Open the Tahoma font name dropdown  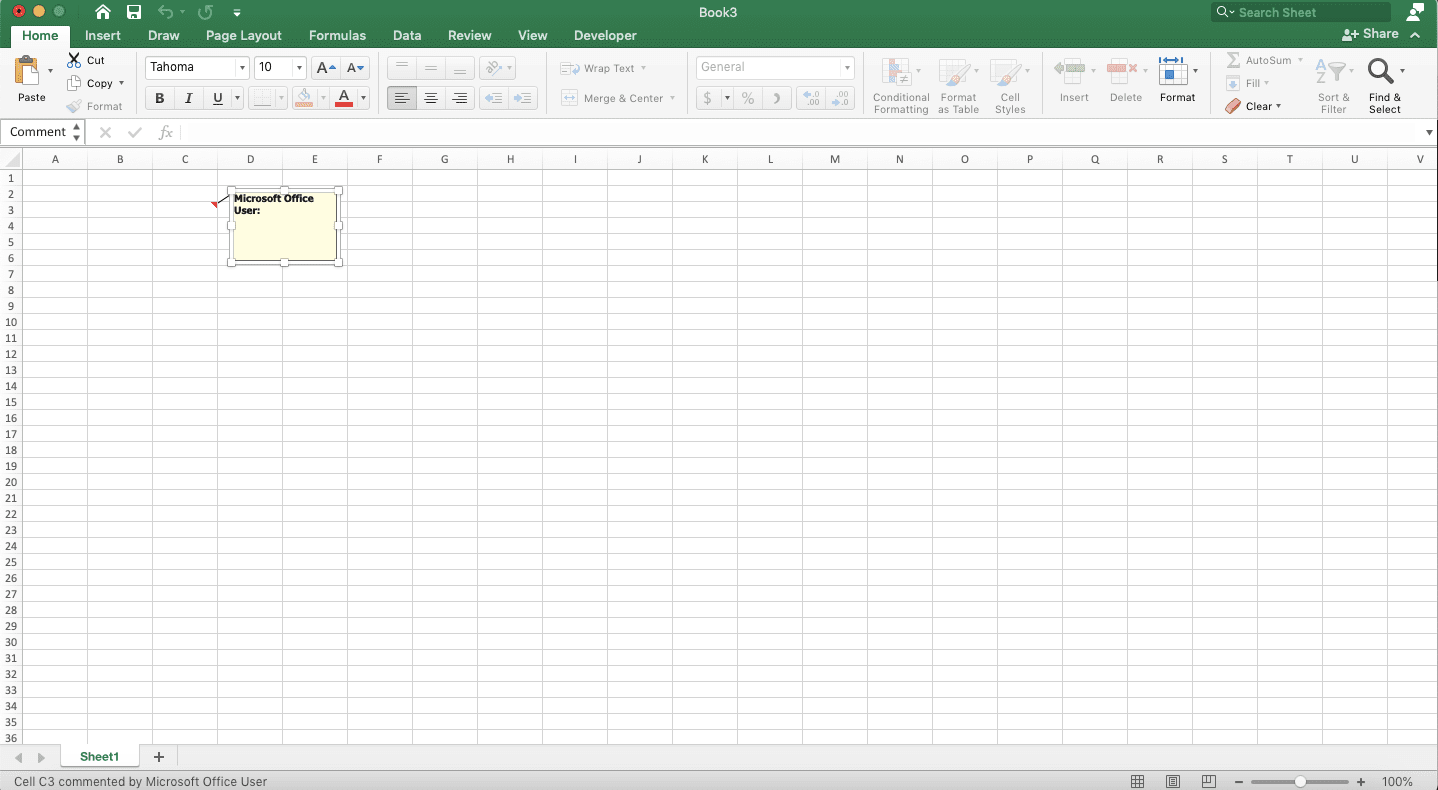click(242, 67)
